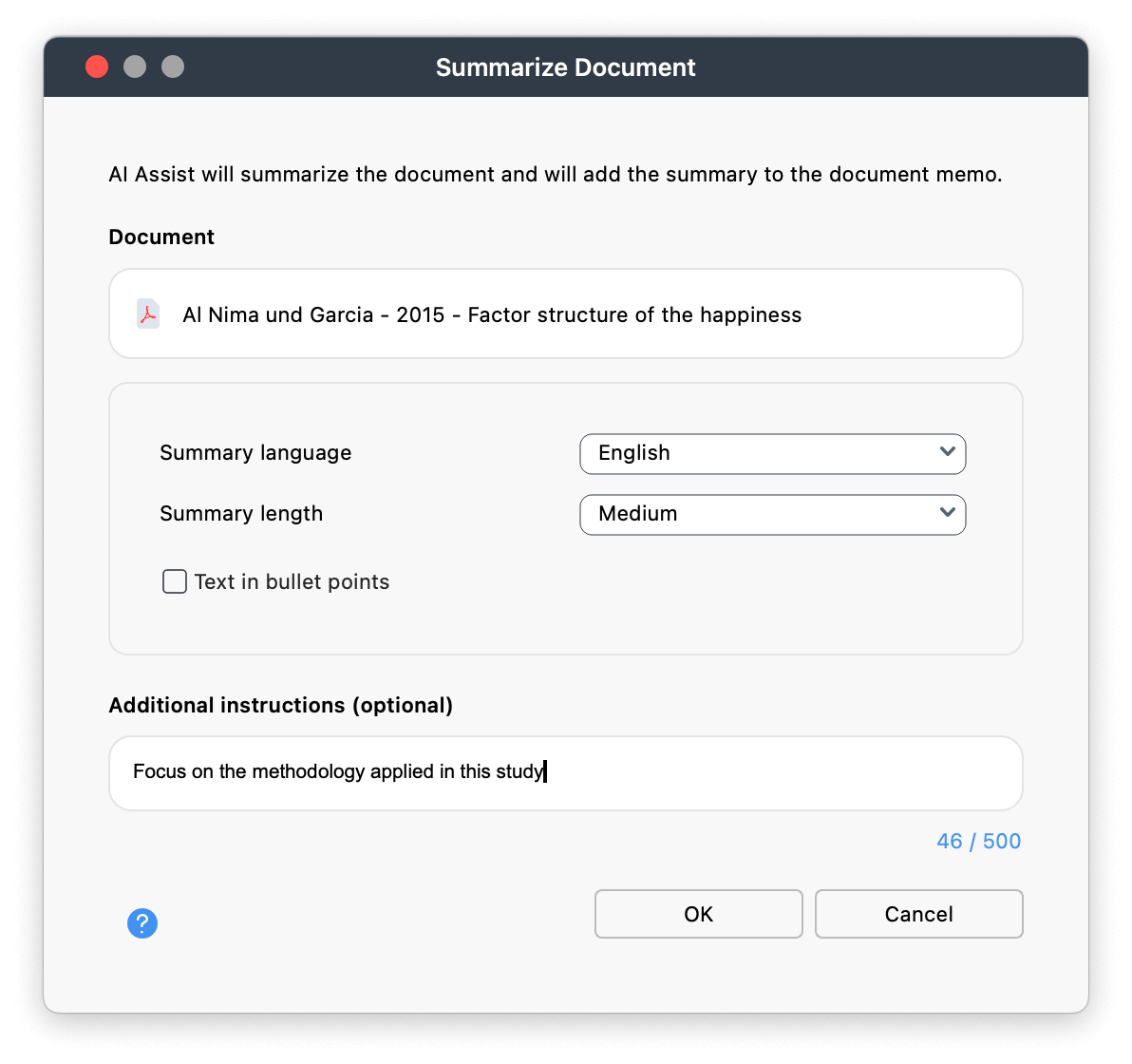Click the red PDF file icon

click(148, 314)
